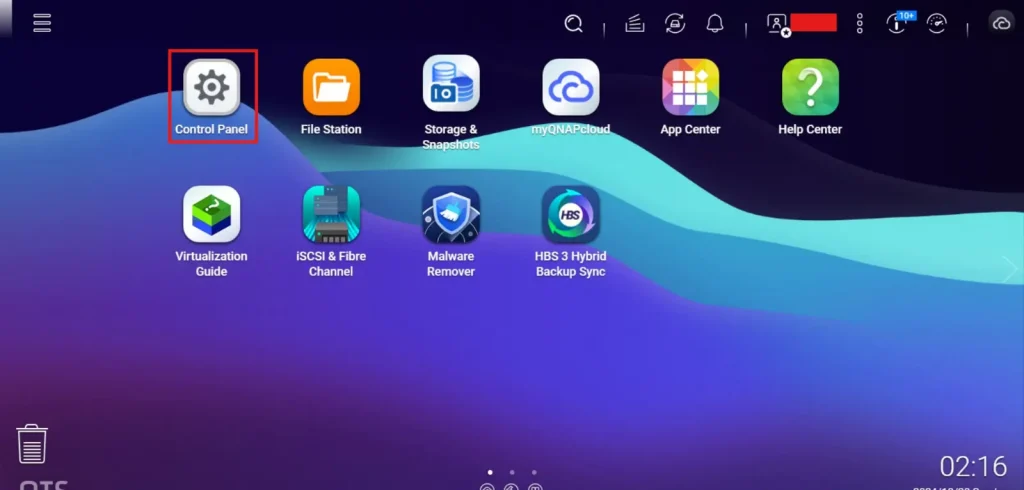Click the 02:16 desktop clock
1024x490 pixels.
(973, 466)
